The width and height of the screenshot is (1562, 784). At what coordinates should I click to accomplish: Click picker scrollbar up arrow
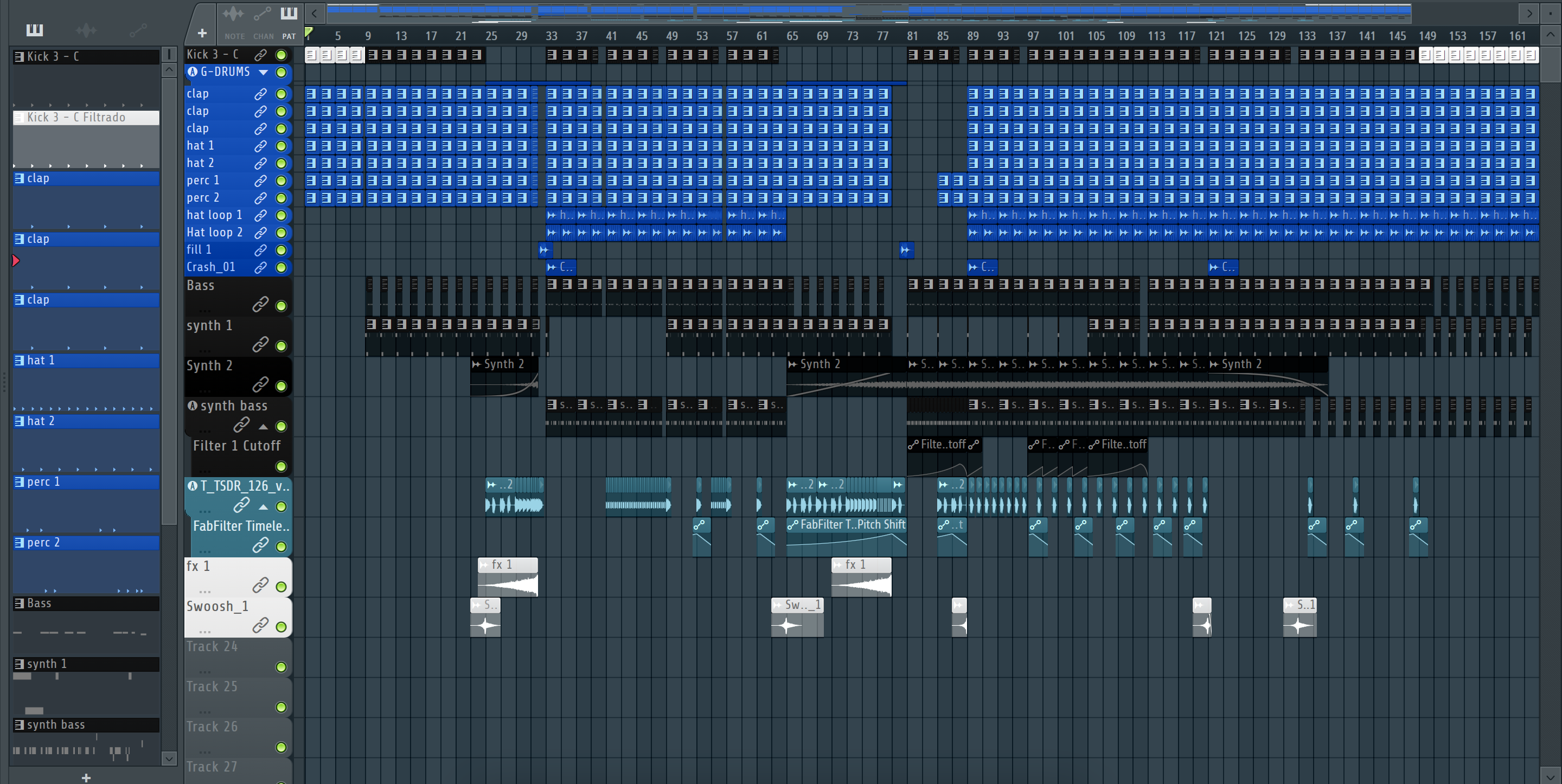169,70
